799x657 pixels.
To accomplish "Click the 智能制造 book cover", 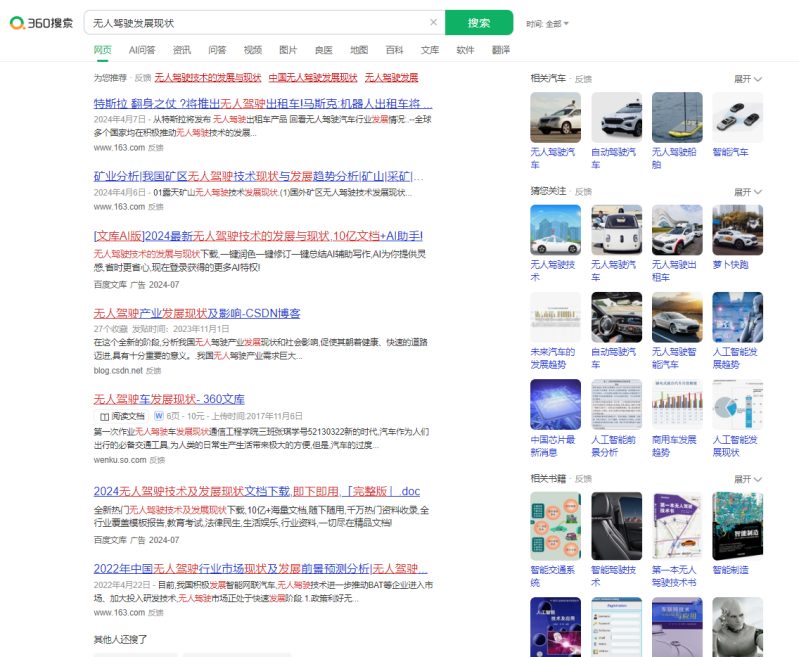I will point(738,526).
